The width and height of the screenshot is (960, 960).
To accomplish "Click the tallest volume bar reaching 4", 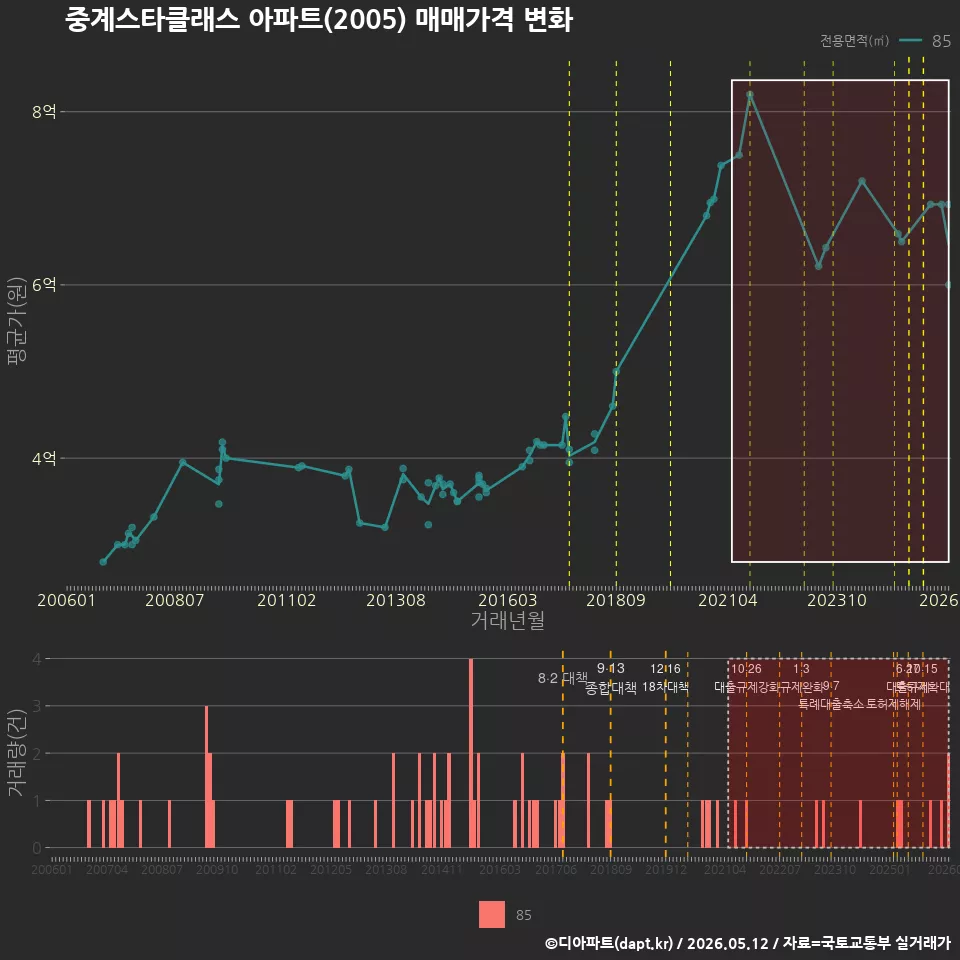I will tap(471, 753).
